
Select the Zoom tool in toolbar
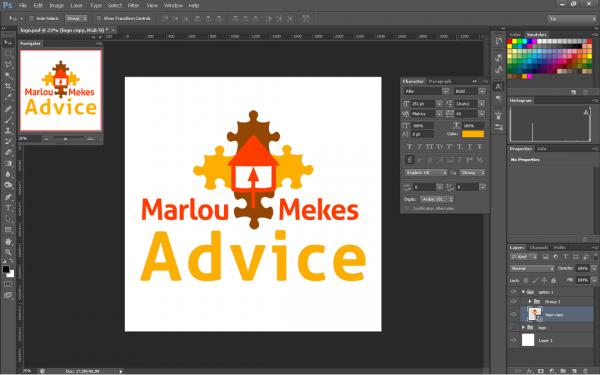click(8, 252)
